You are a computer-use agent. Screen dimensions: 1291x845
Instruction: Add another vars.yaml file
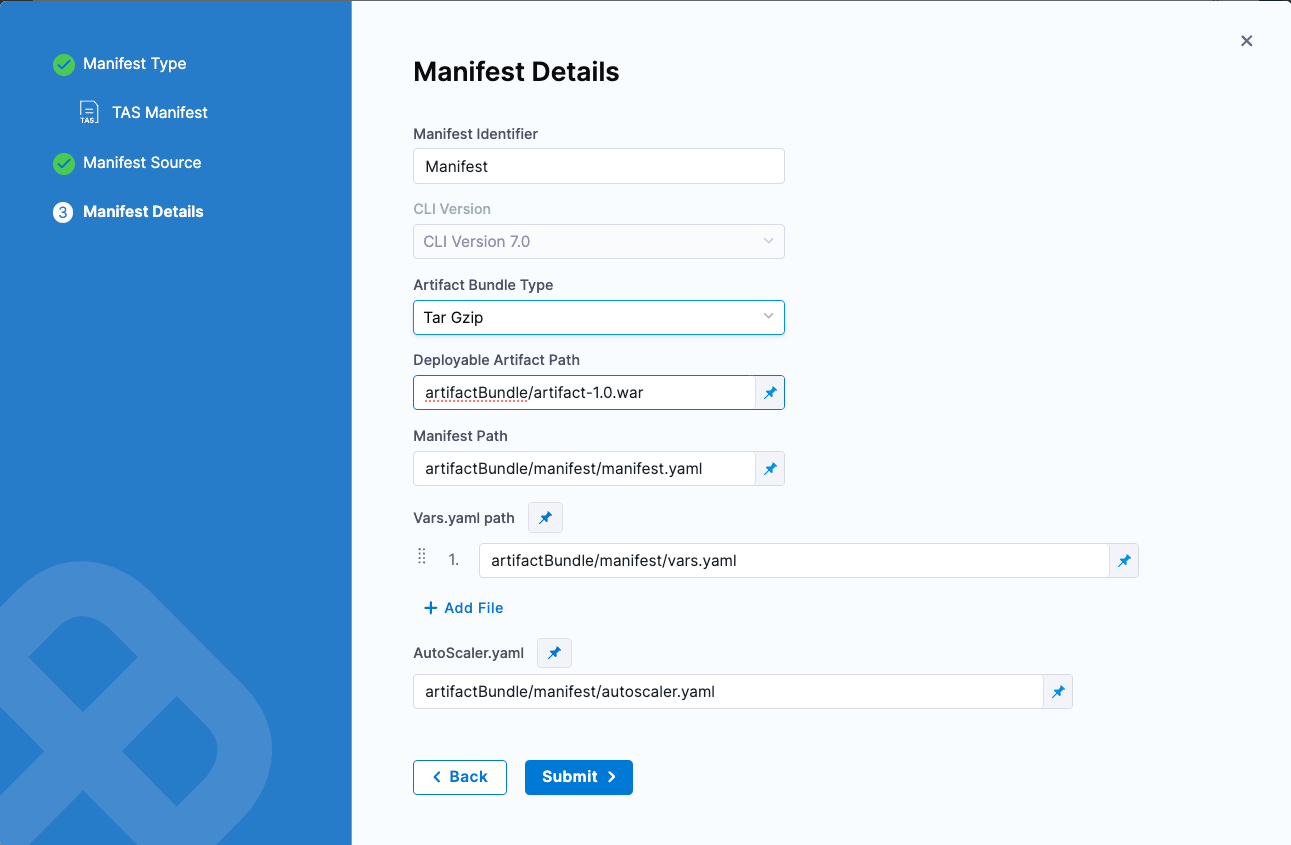[463, 608]
